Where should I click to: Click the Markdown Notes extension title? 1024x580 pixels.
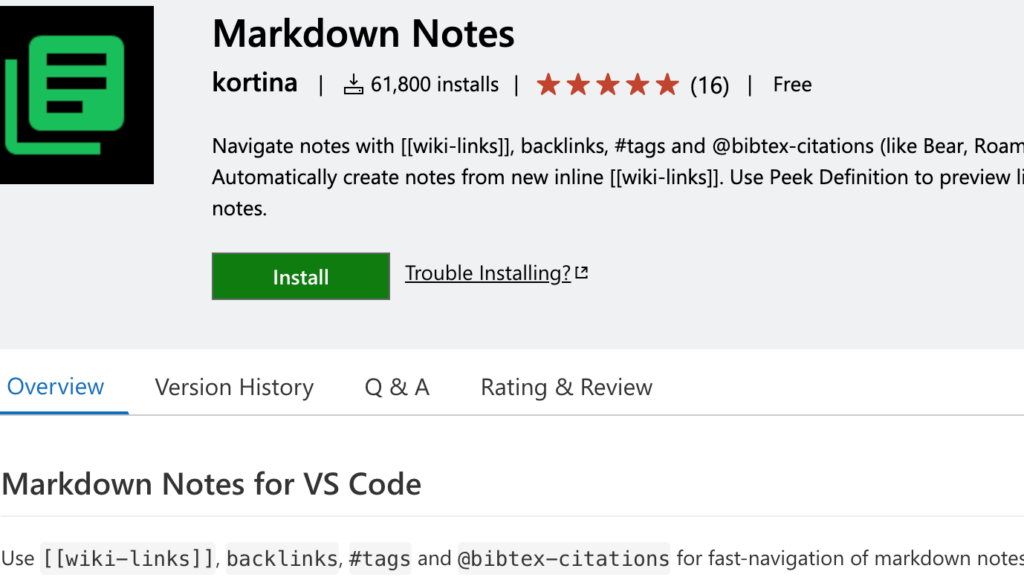pyautogui.click(x=363, y=34)
